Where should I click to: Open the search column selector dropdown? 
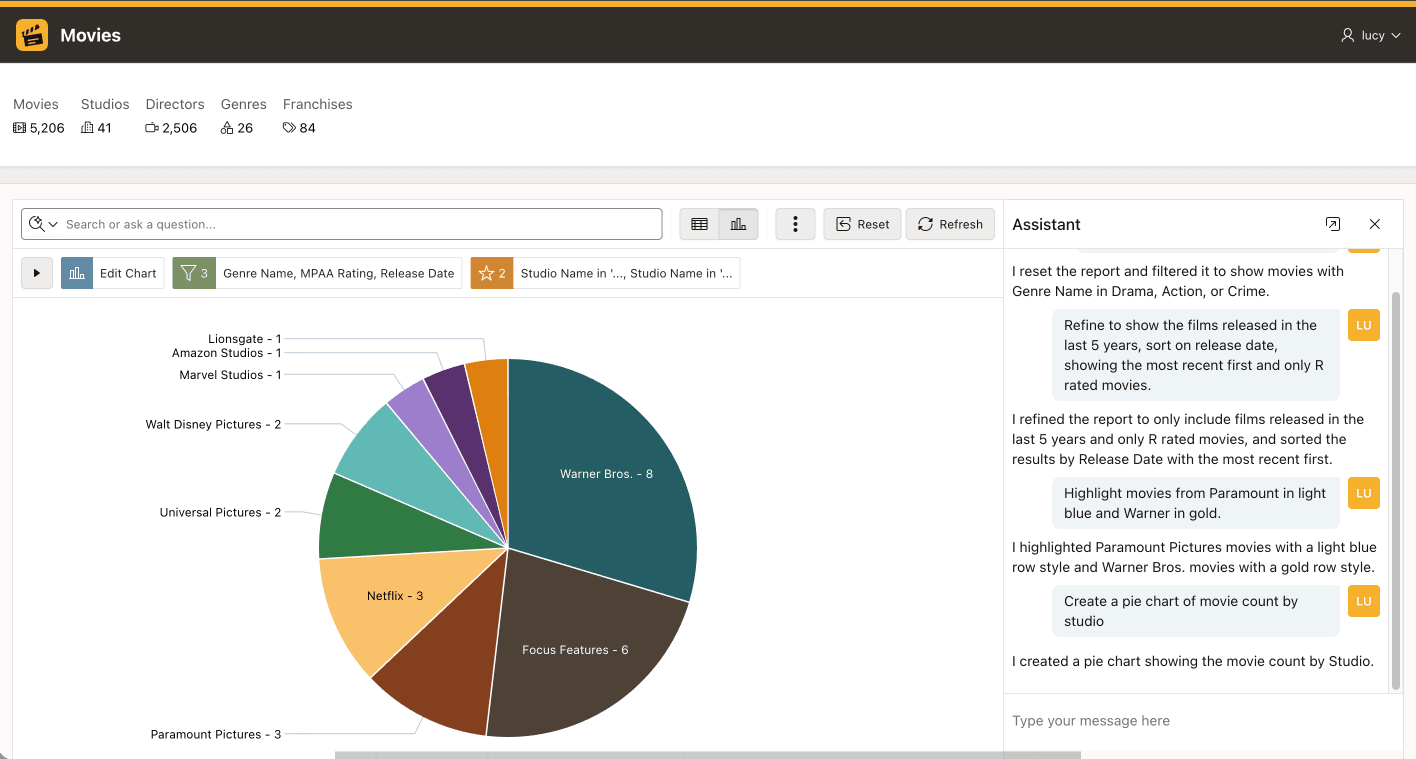(44, 224)
